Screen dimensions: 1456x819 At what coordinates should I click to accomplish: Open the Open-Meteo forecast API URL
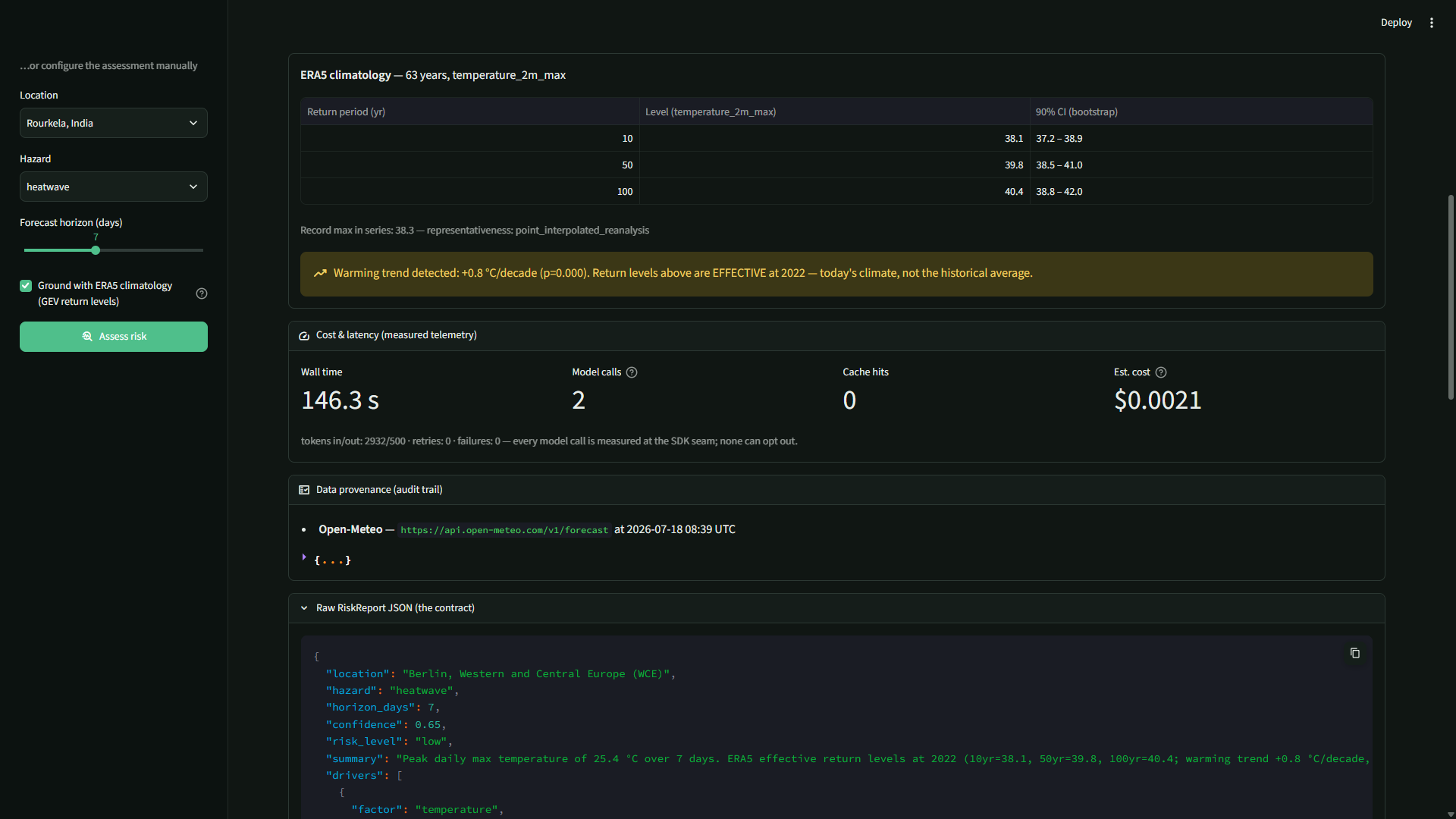(504, 530)
